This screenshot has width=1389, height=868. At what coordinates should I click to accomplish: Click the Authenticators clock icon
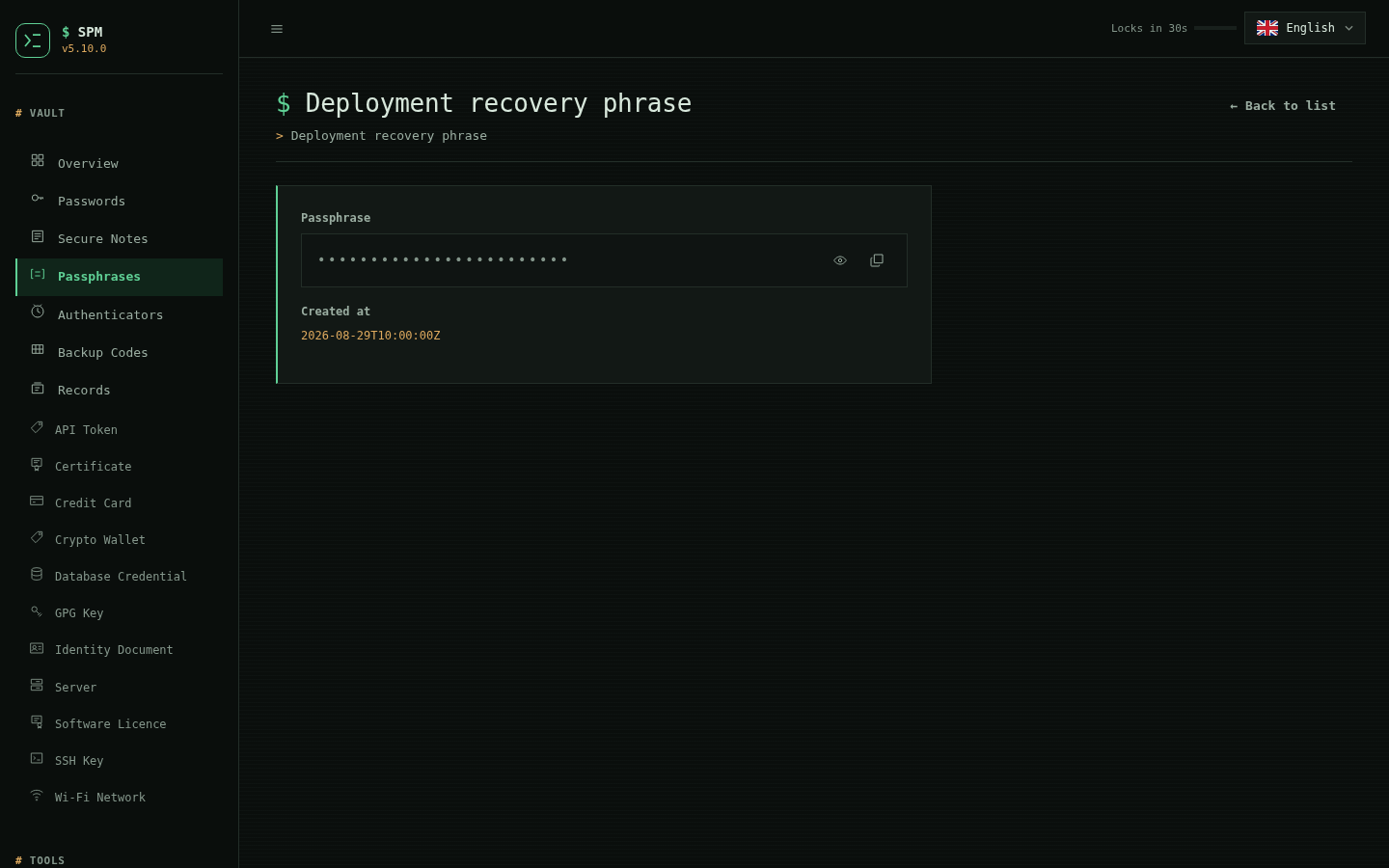click(x=38, y=312)
